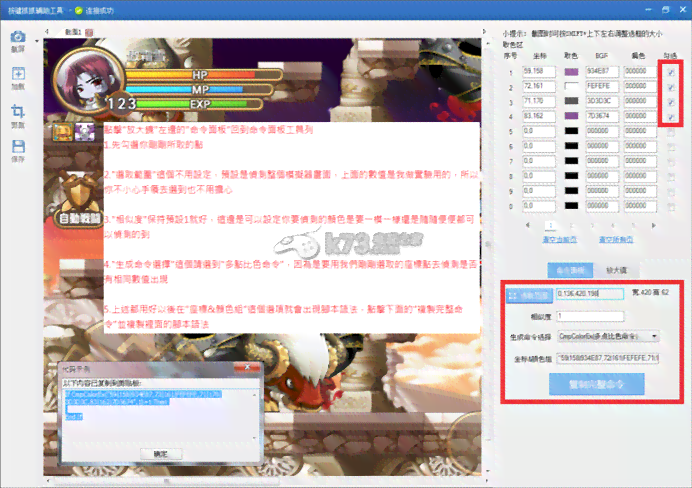Click the color value field 3D3D3C
The height and width of the screenshot is (488, 692).
602,101
